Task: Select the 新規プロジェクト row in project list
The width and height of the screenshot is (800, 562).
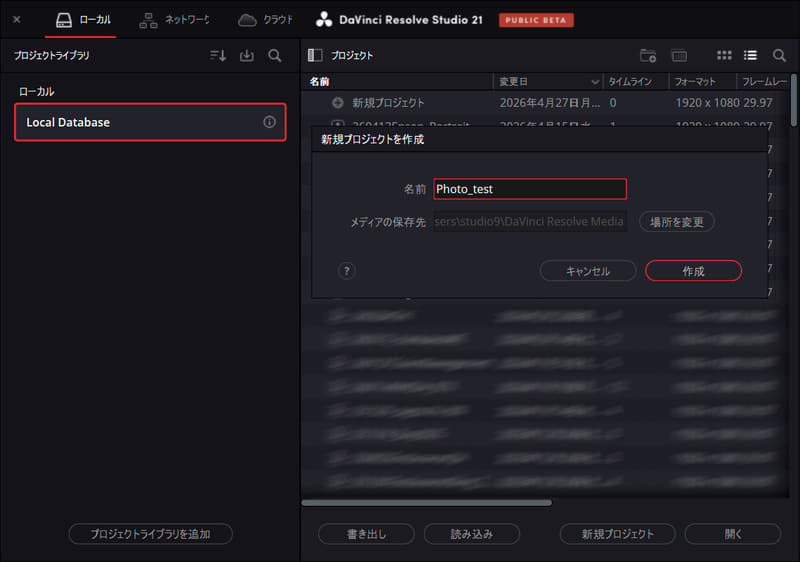Action: tap(546, 103)
